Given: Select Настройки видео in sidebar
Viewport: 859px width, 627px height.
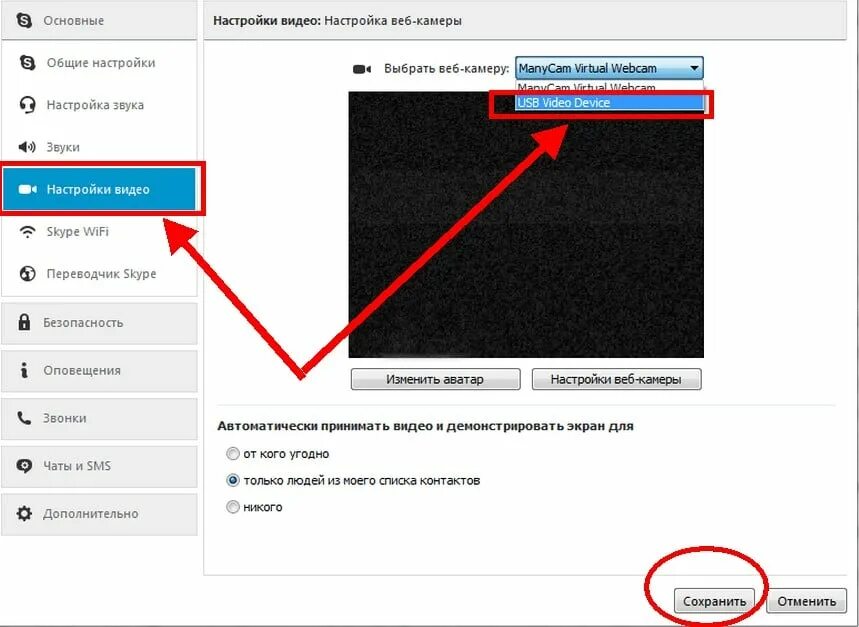Looking at the screenshot, I should click(x=100, y=189).
